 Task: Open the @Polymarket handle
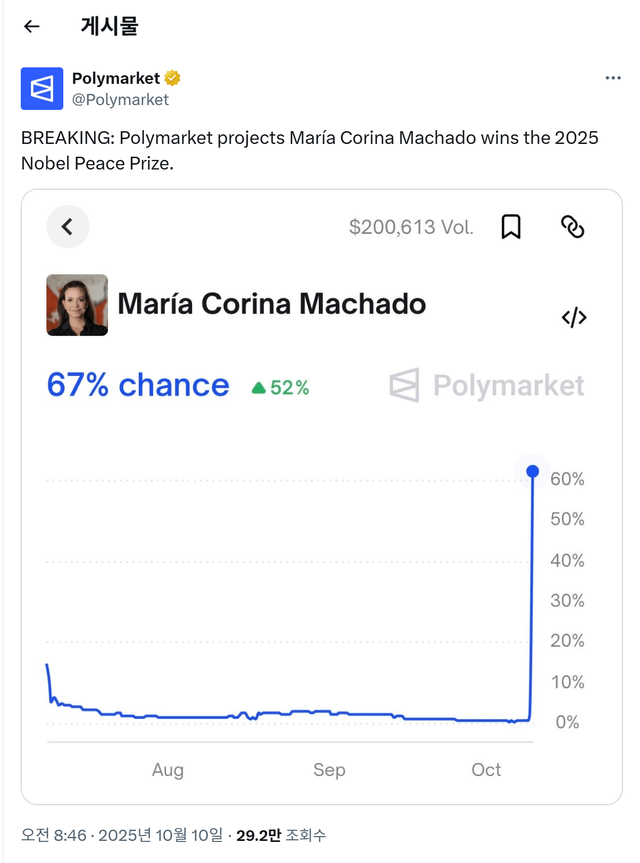click(120, 99)
